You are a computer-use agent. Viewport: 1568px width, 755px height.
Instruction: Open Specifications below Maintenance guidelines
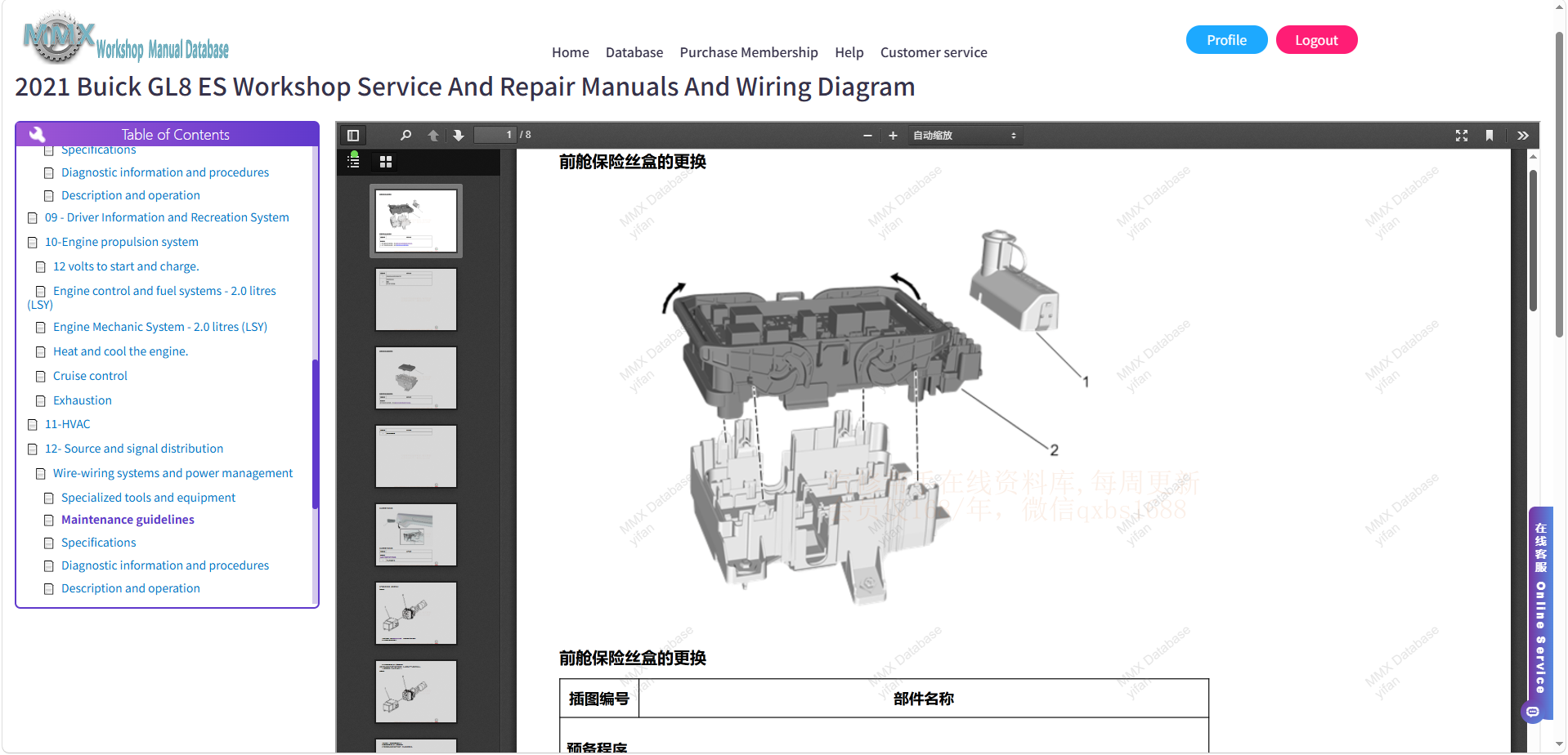pos(99,543)
